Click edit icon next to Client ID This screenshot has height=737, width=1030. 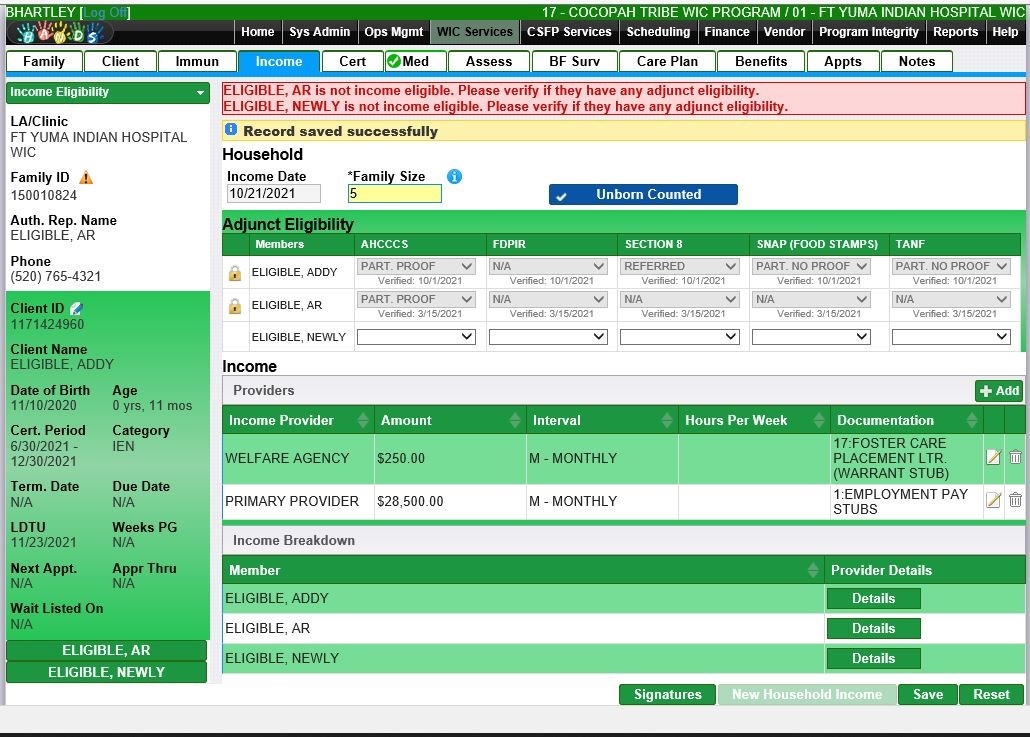pos(76,309)
